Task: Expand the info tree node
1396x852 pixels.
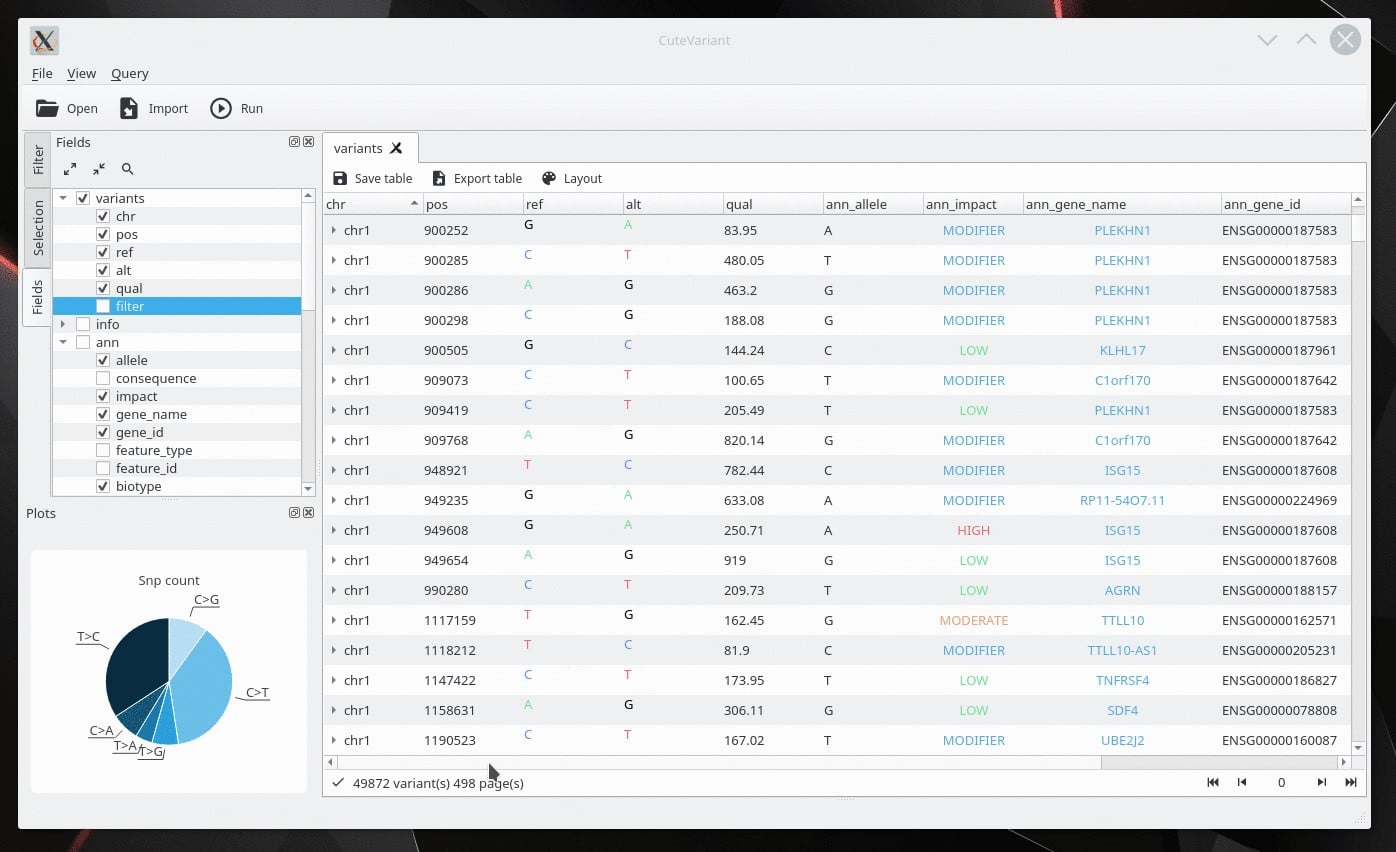Action: click(x=63, y=324)
